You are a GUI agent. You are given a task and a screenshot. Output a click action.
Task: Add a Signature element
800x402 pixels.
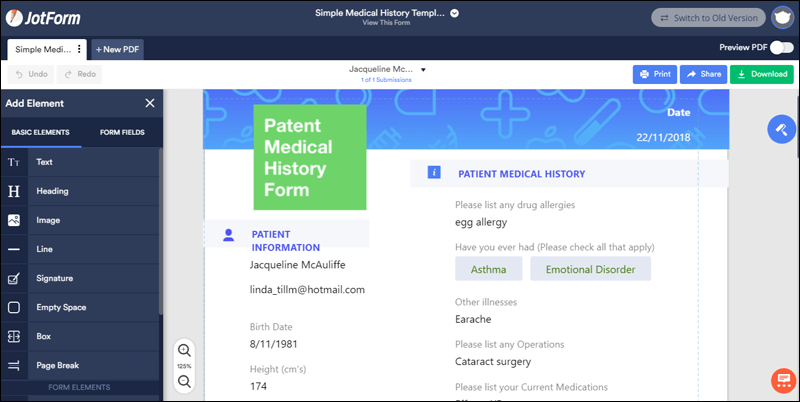coord(55,278)
